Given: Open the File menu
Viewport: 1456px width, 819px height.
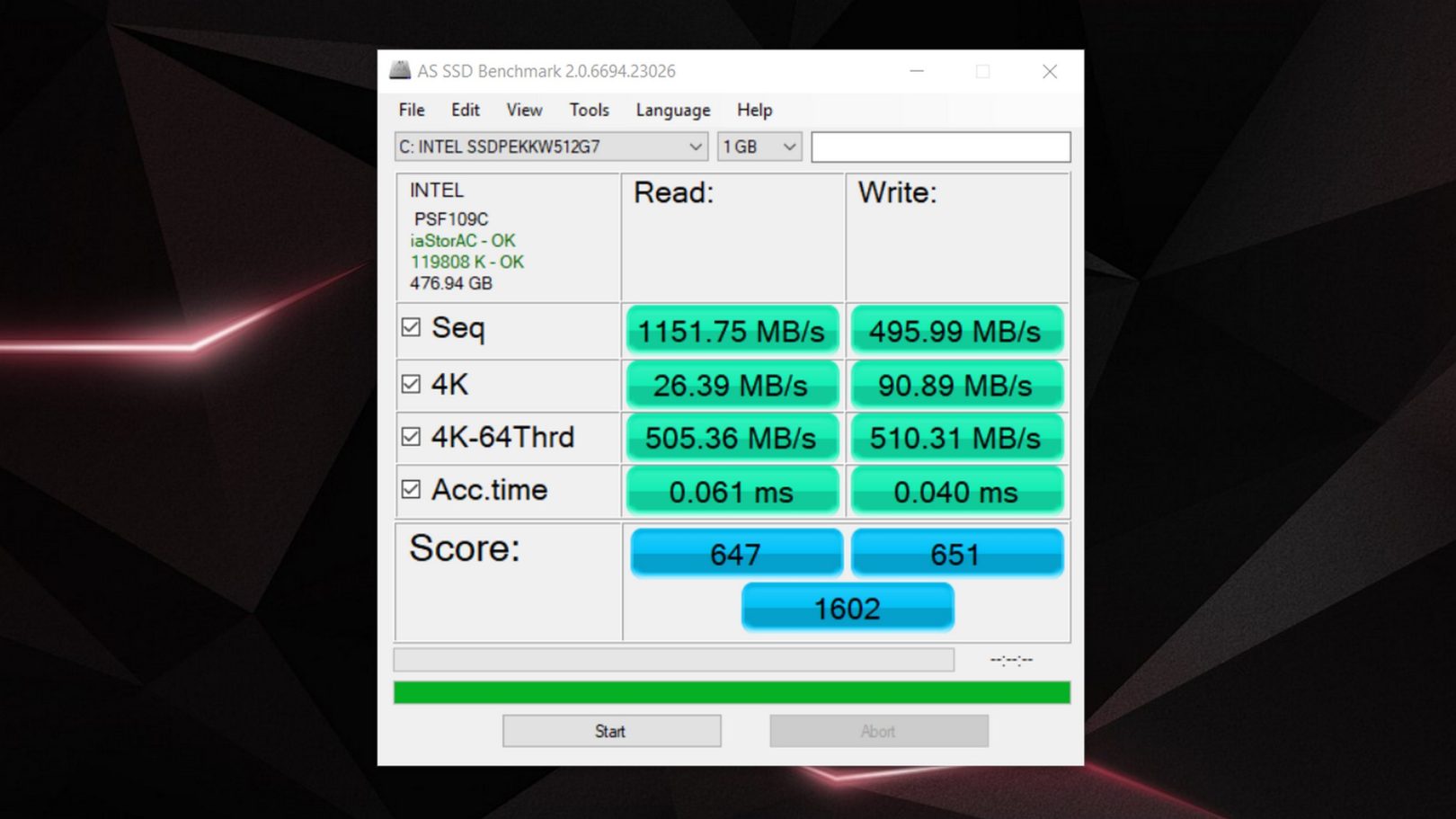Looking at the screenshot, I should pyautogui.click(x=412, y=110).
